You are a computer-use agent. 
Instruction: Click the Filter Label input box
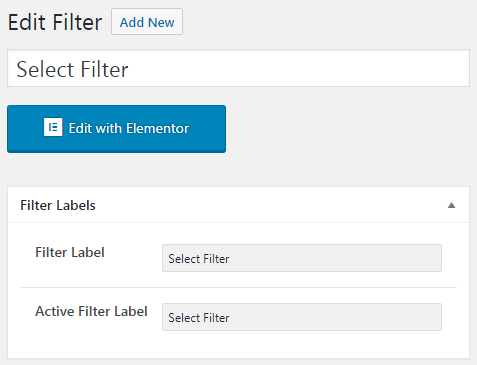(302, 258)
